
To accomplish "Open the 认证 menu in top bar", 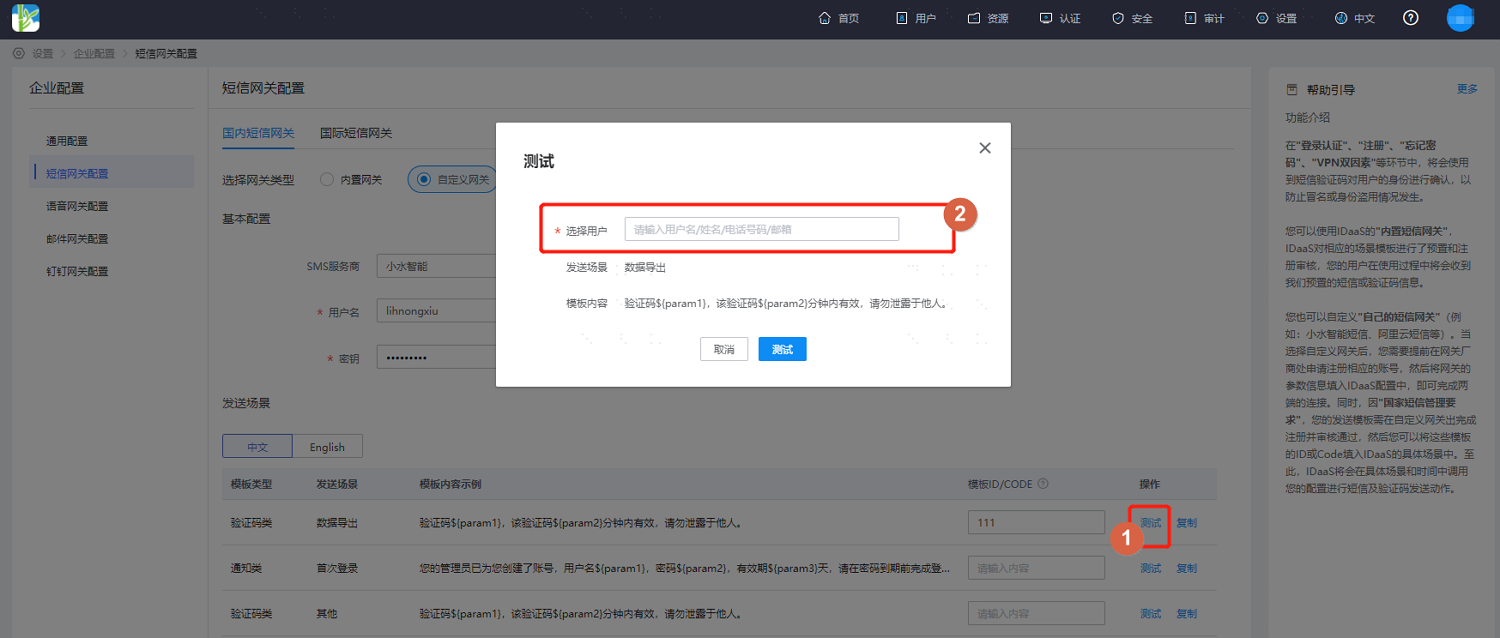I will [x=1060, y=18].
